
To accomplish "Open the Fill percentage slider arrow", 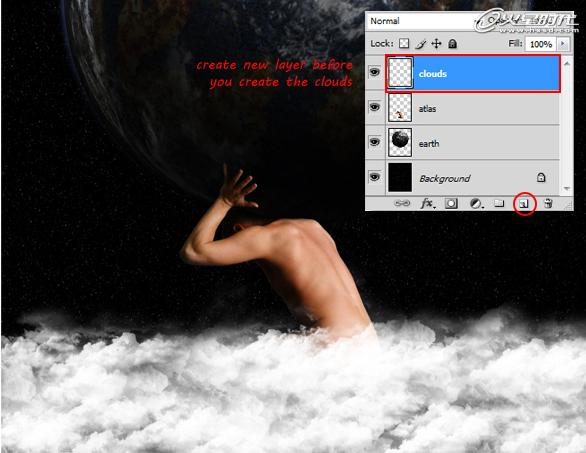I will [563, 44].
